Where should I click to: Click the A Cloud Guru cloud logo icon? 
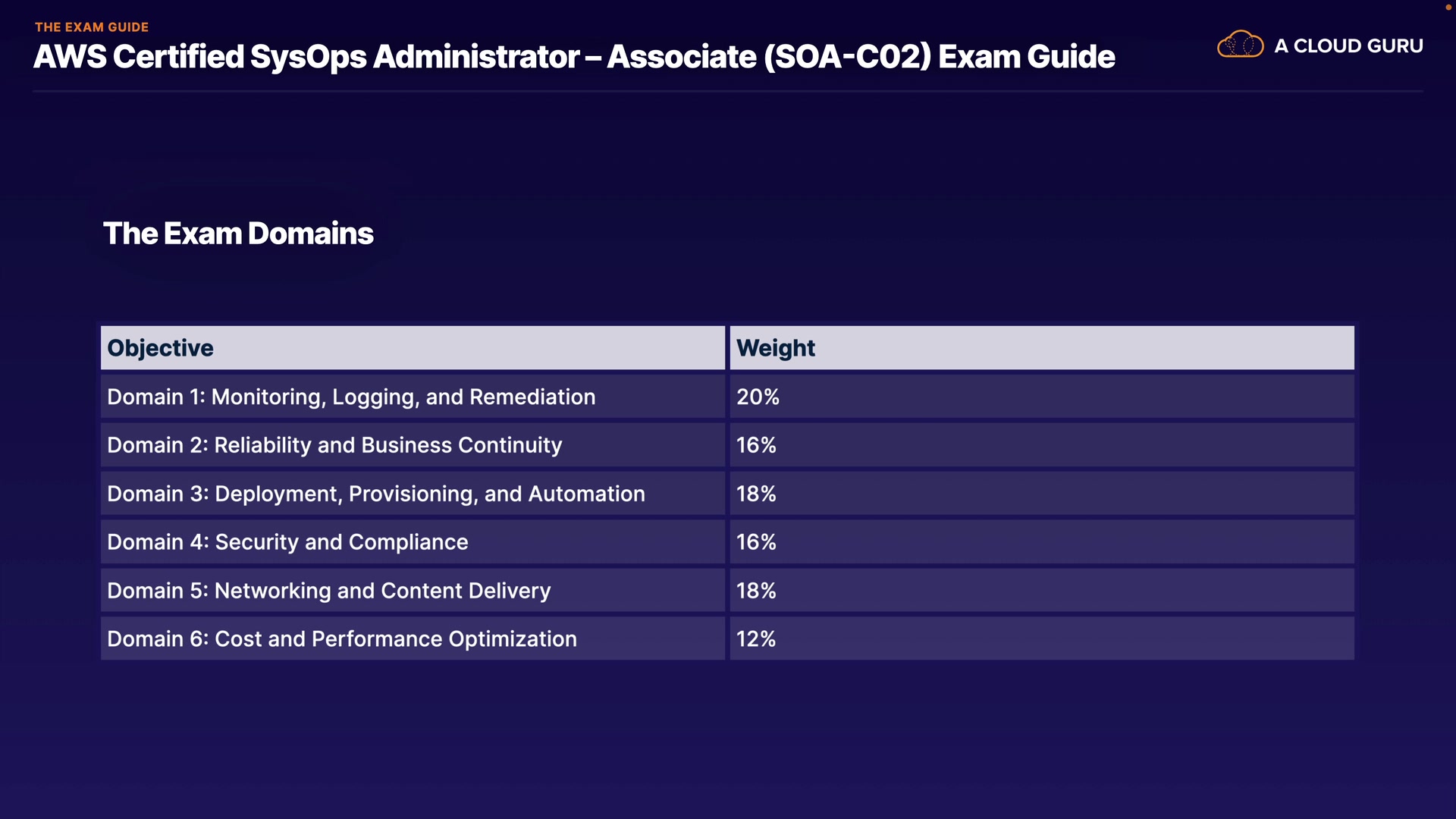click(x=1240, y=45)
